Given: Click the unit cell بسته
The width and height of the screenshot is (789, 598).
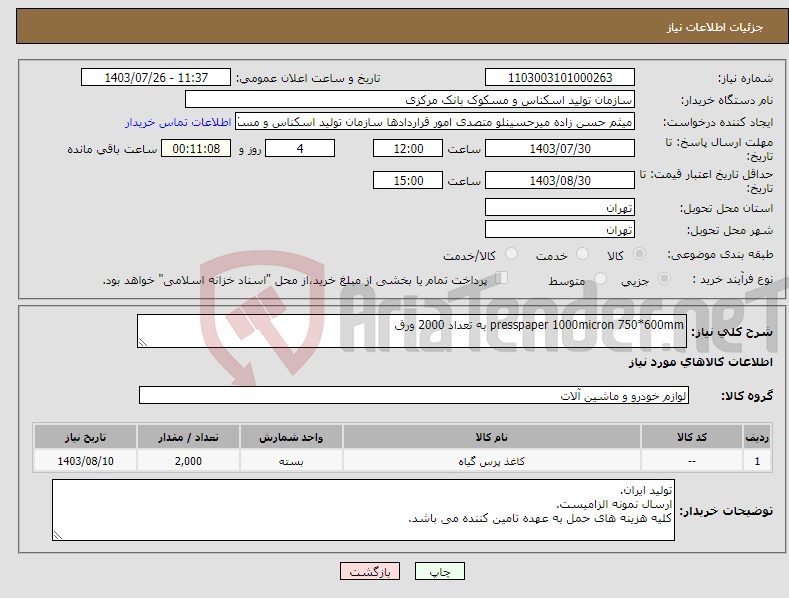Looking at the screenshot, I should pyautogui.click(x=291, y=461).
